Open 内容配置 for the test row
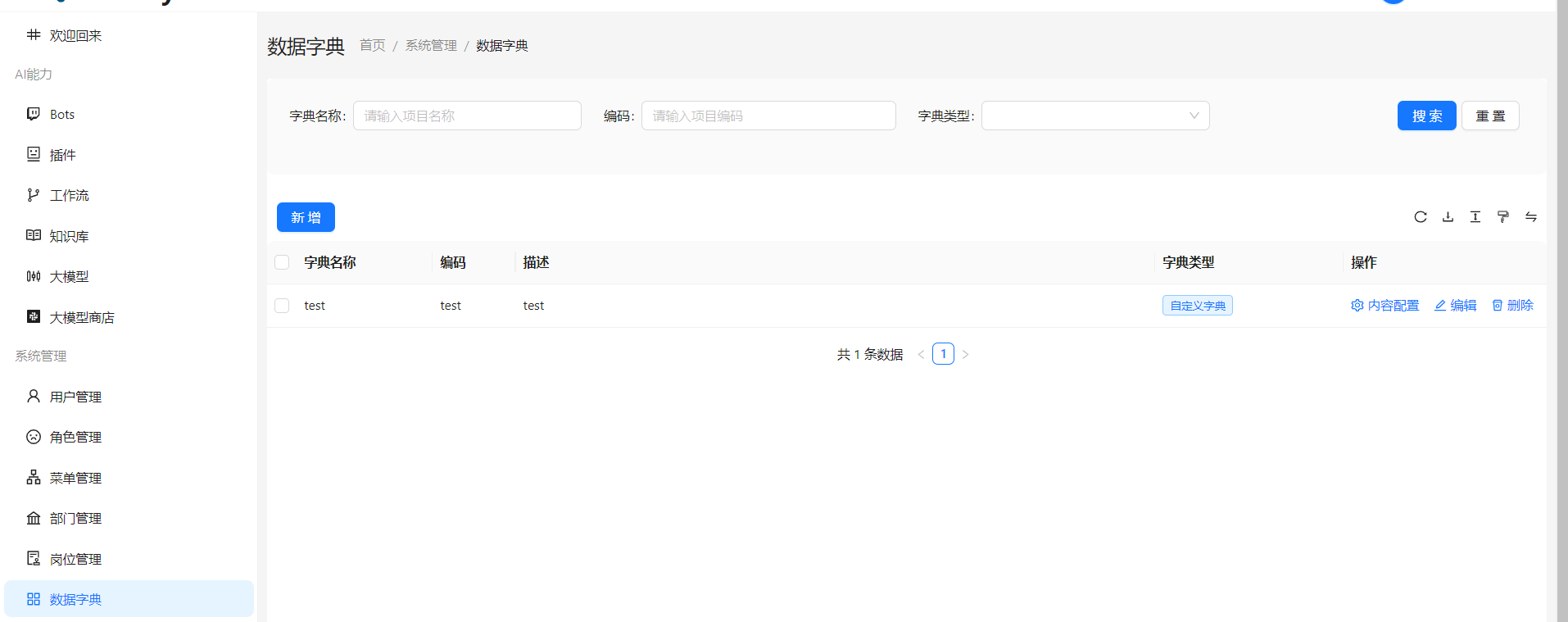This screenshot has height=622, width=1568. click(1384, 306)
